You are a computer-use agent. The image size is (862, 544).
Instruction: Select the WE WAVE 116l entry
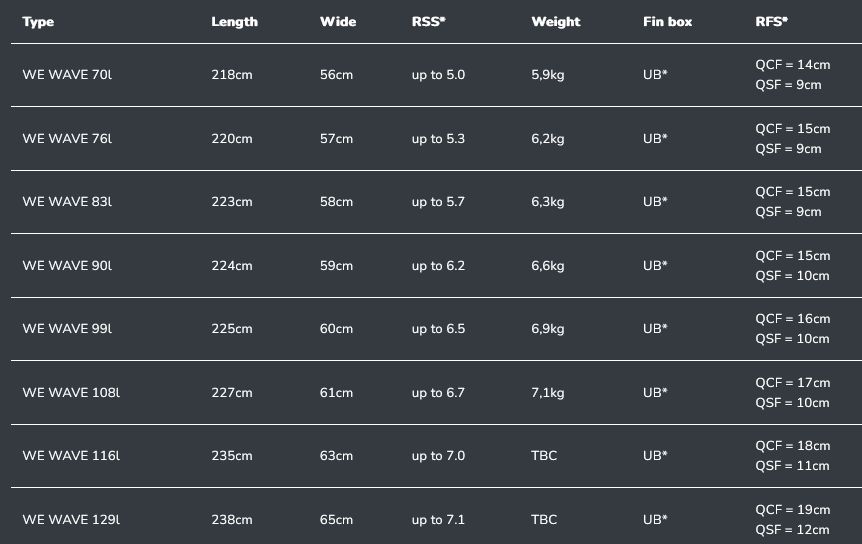(x=71, y=456)
